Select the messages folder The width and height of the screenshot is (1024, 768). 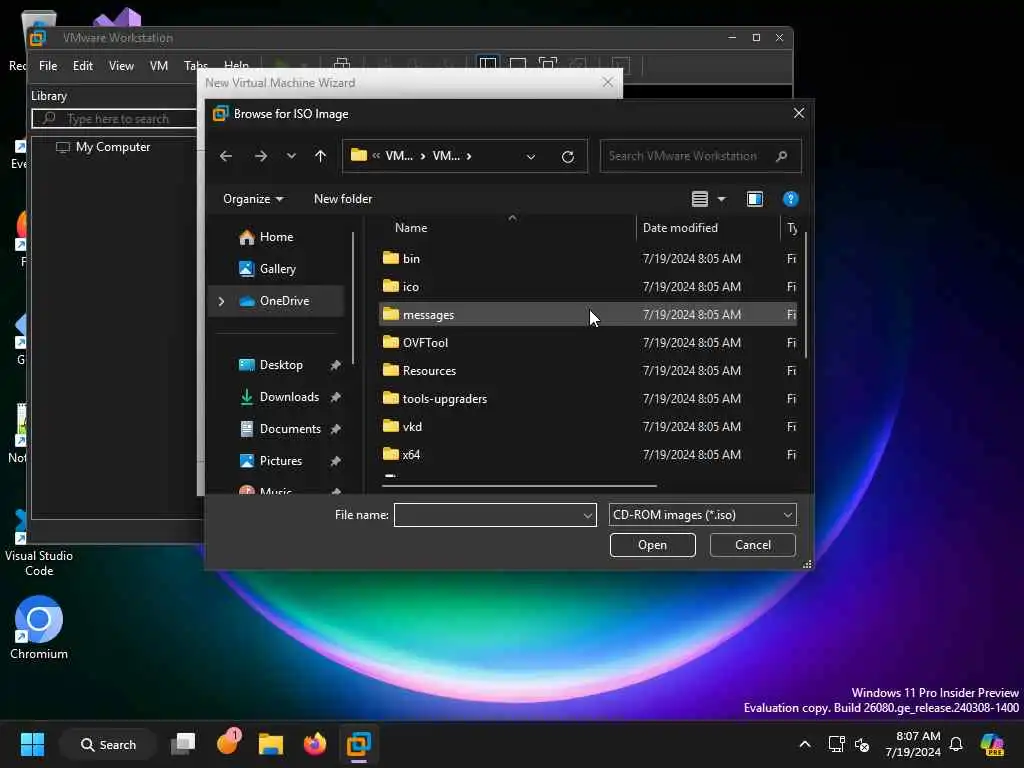pyautogui.click(x=588, y=315)
